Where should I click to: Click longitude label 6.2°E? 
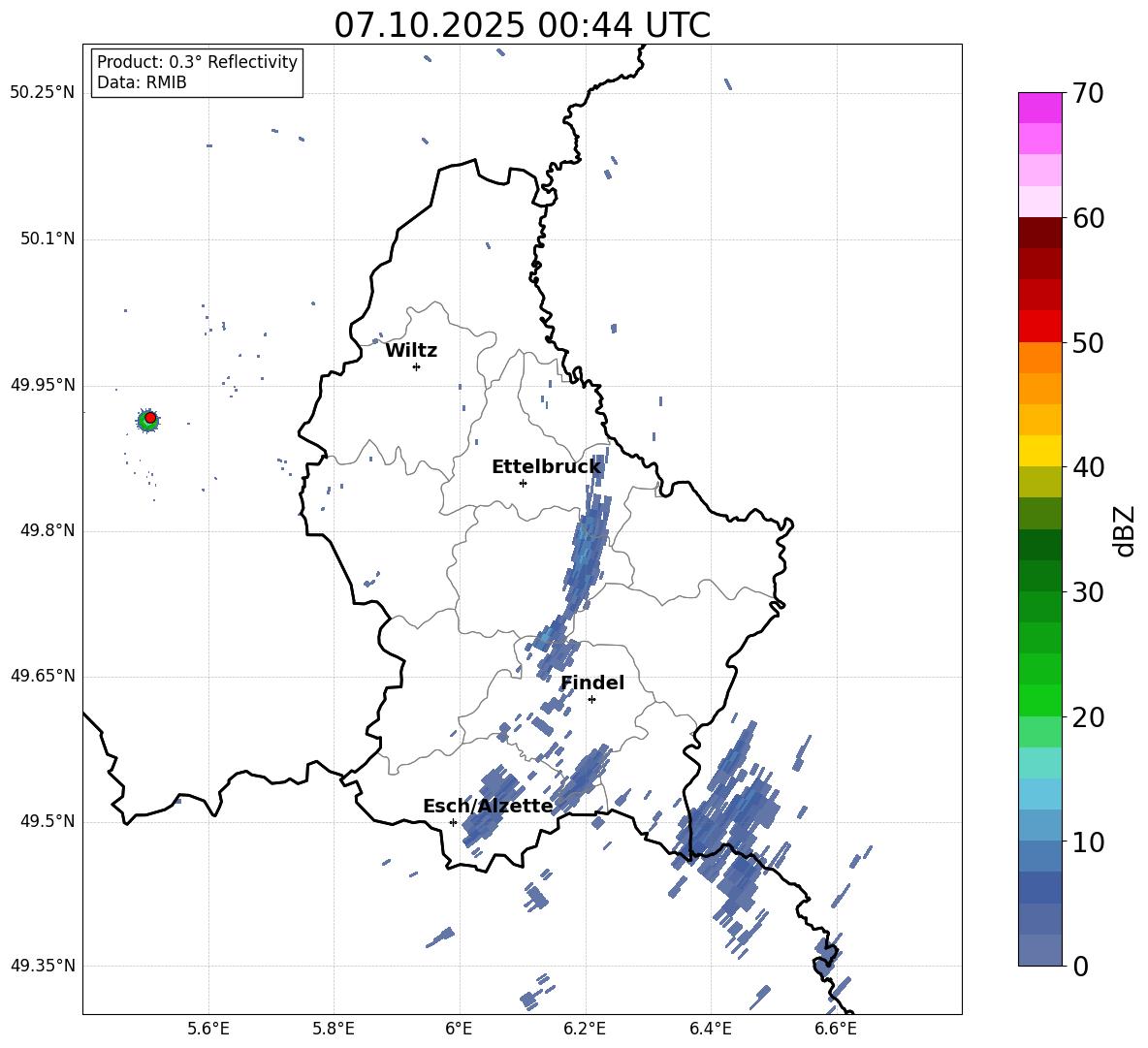pos(585,1029)
